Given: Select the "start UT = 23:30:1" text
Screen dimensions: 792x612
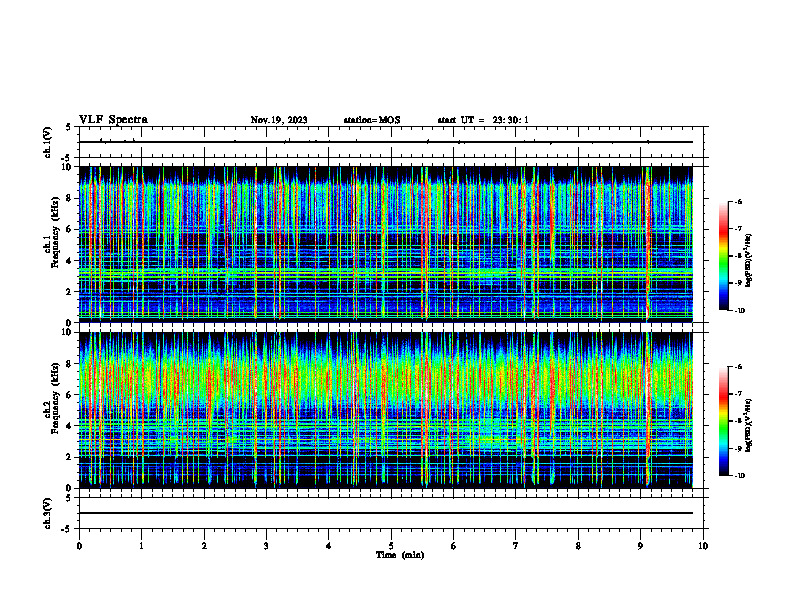Looking at the screenshot, I should (x=483, y=120).
